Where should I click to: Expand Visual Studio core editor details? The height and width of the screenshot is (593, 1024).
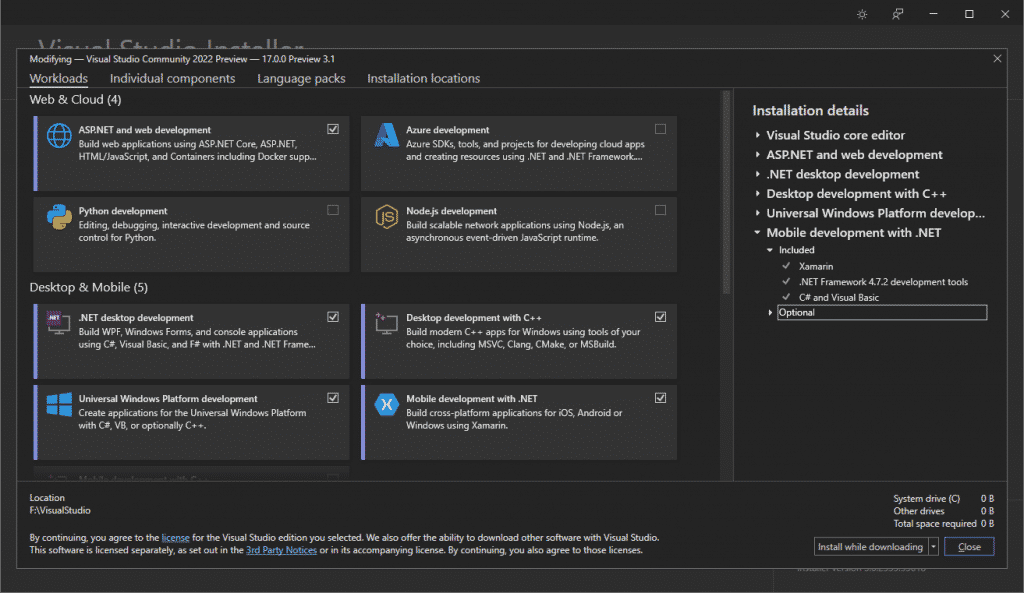[x=758, y=135]
